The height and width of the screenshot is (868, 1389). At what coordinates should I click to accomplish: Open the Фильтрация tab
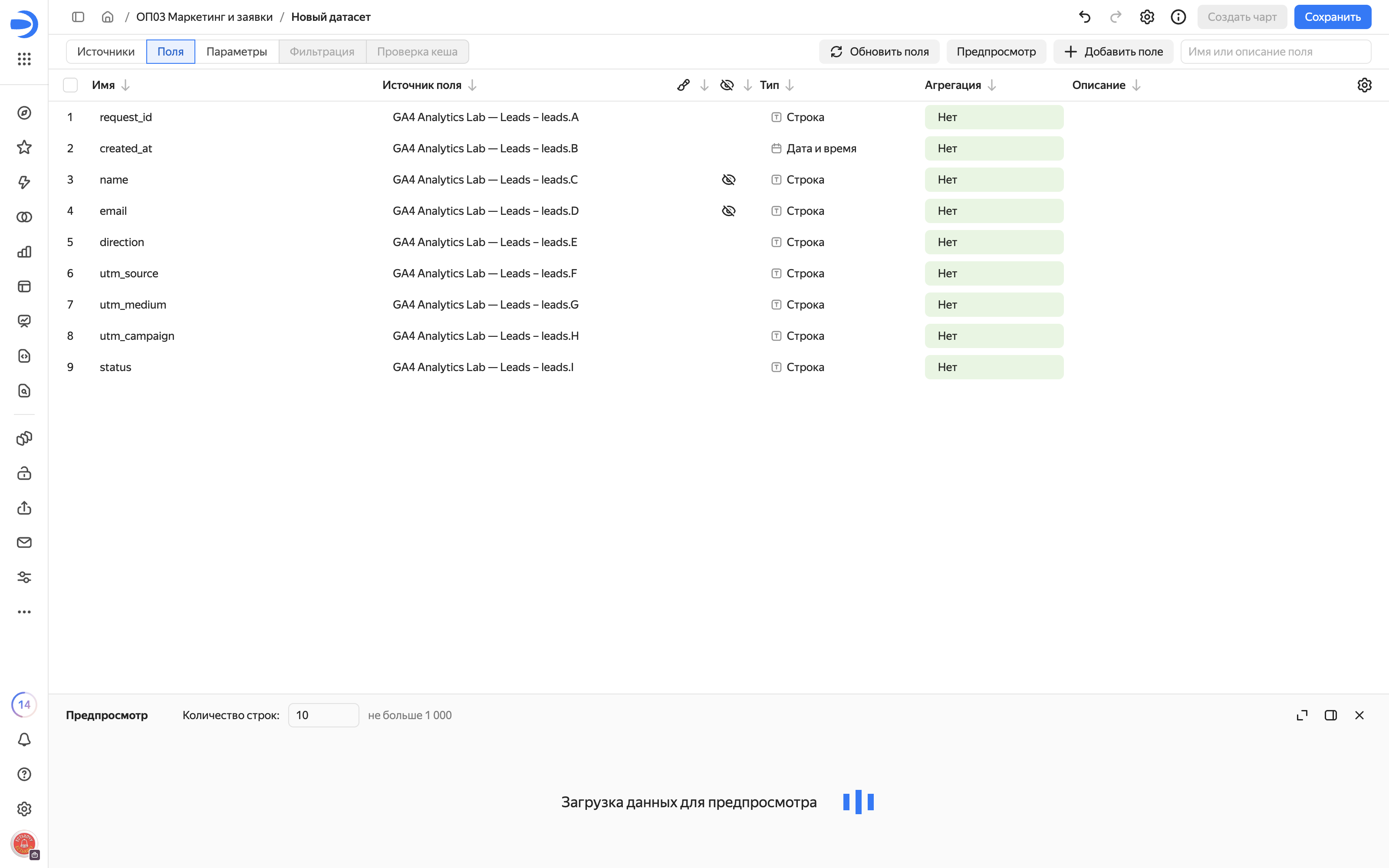click(322, 52)
